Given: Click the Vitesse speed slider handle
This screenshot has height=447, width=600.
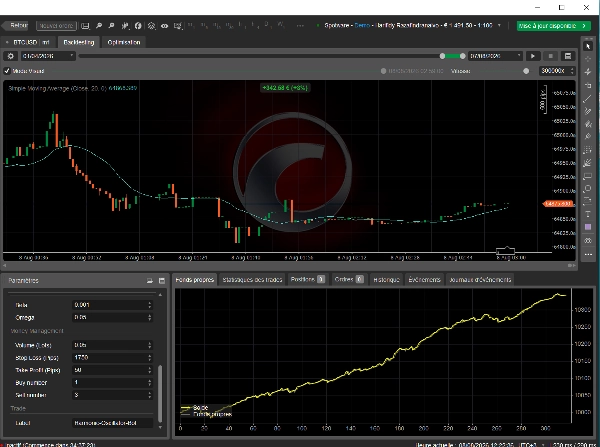Looking at the screenshot, I should 526,71.
